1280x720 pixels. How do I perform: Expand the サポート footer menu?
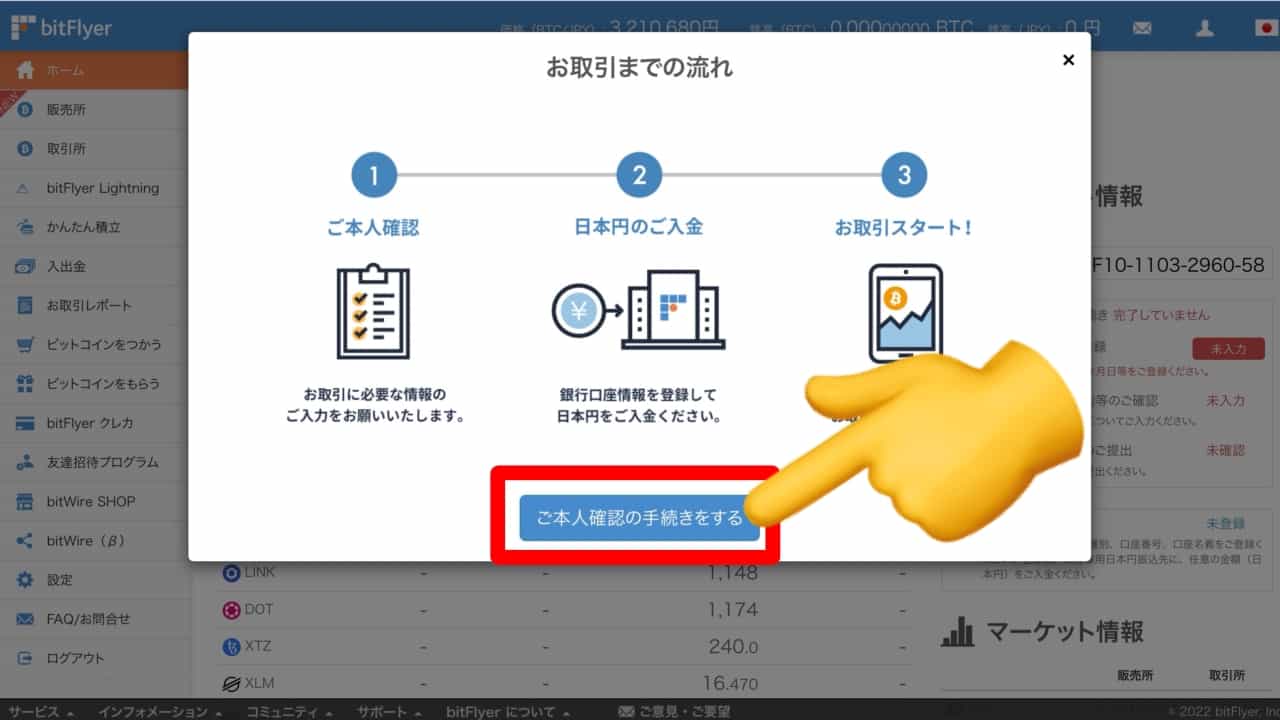388,711
